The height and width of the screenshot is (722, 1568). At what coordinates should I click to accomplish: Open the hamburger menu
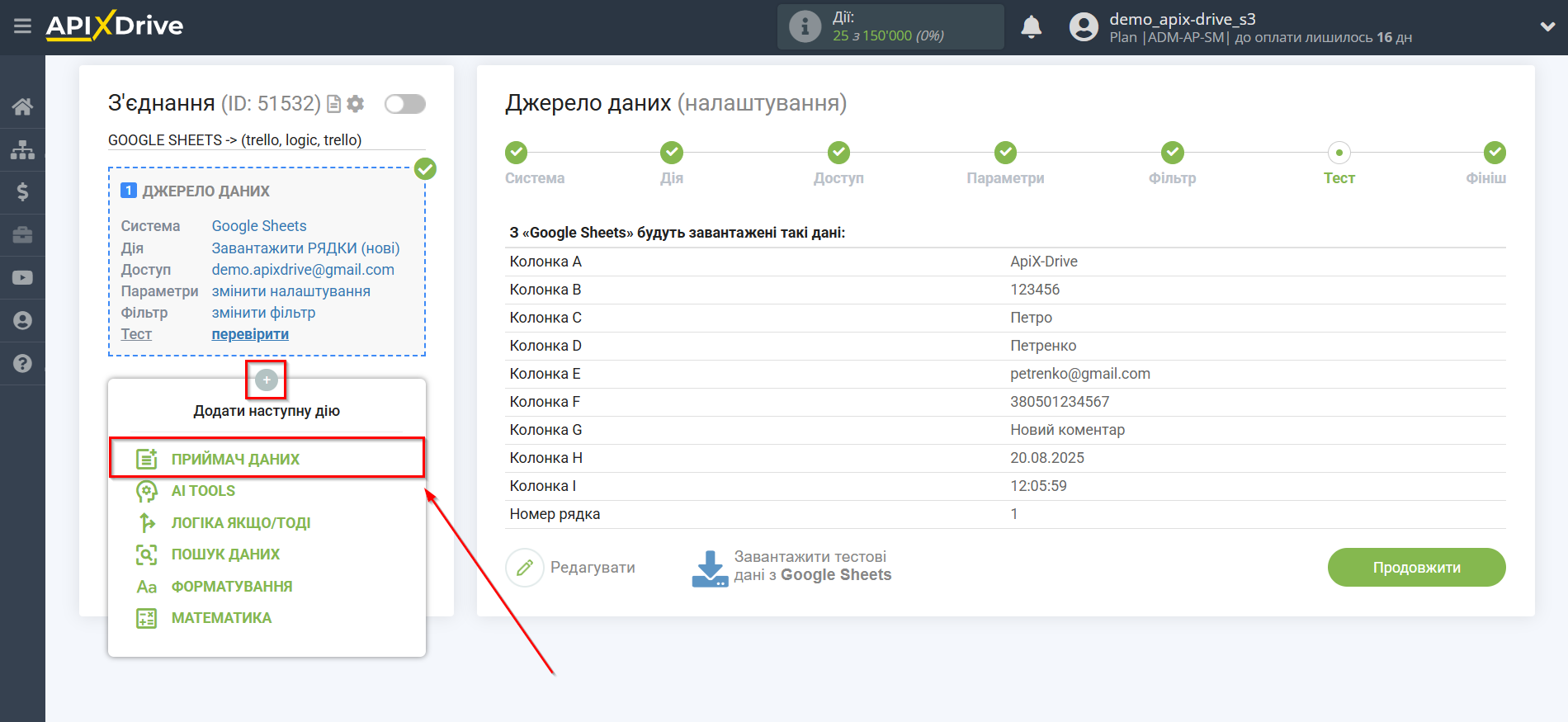[22, 26]
